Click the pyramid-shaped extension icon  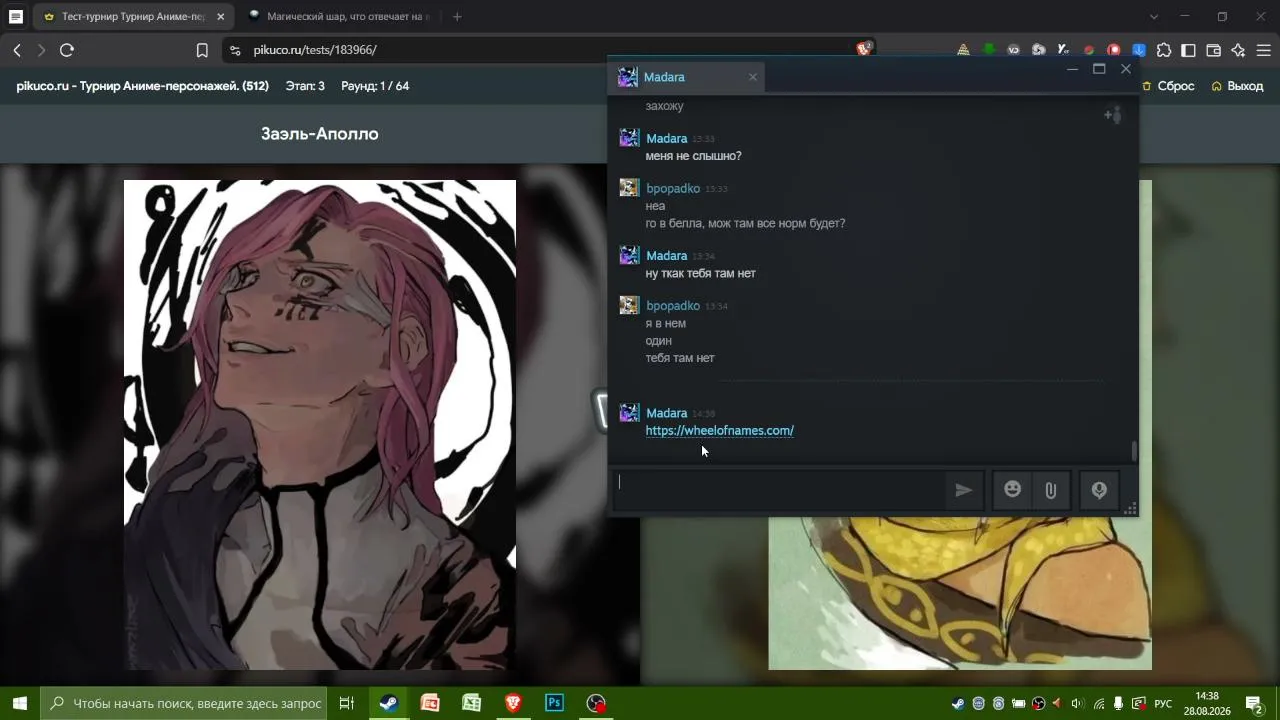[964, 50]
